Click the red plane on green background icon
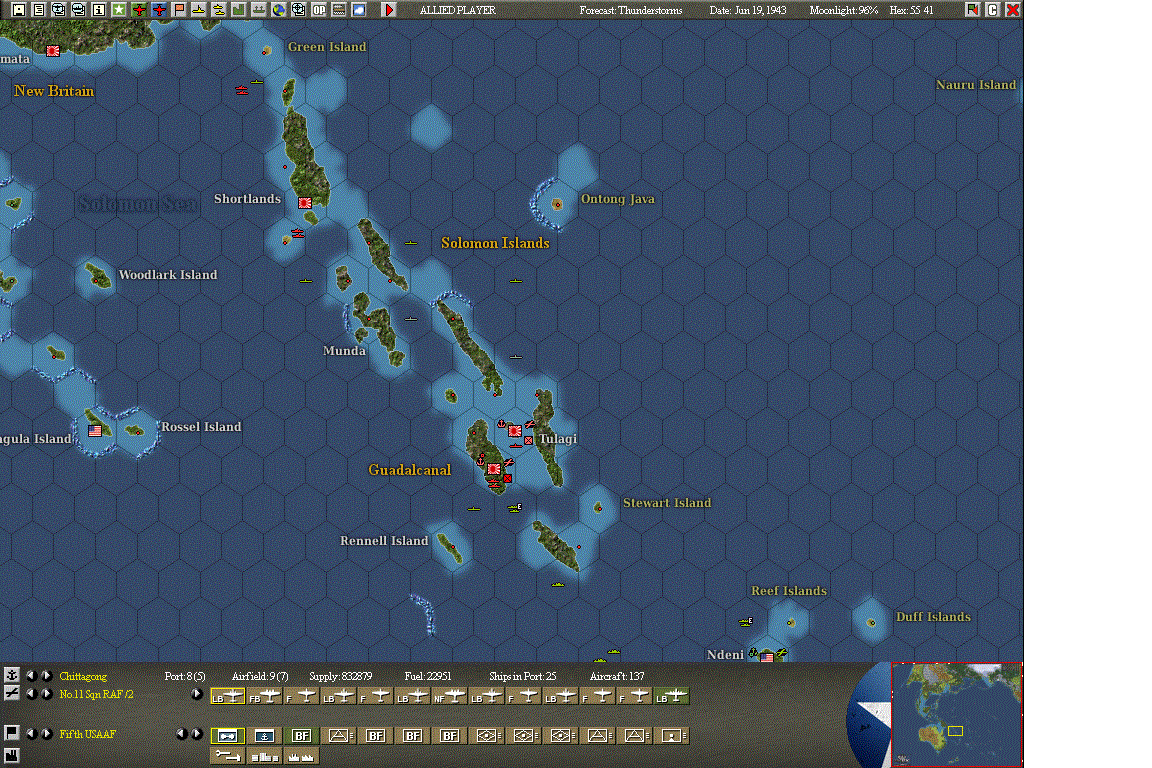The height and width of the screenshot is (768, 1152). (x=138, y=10)
